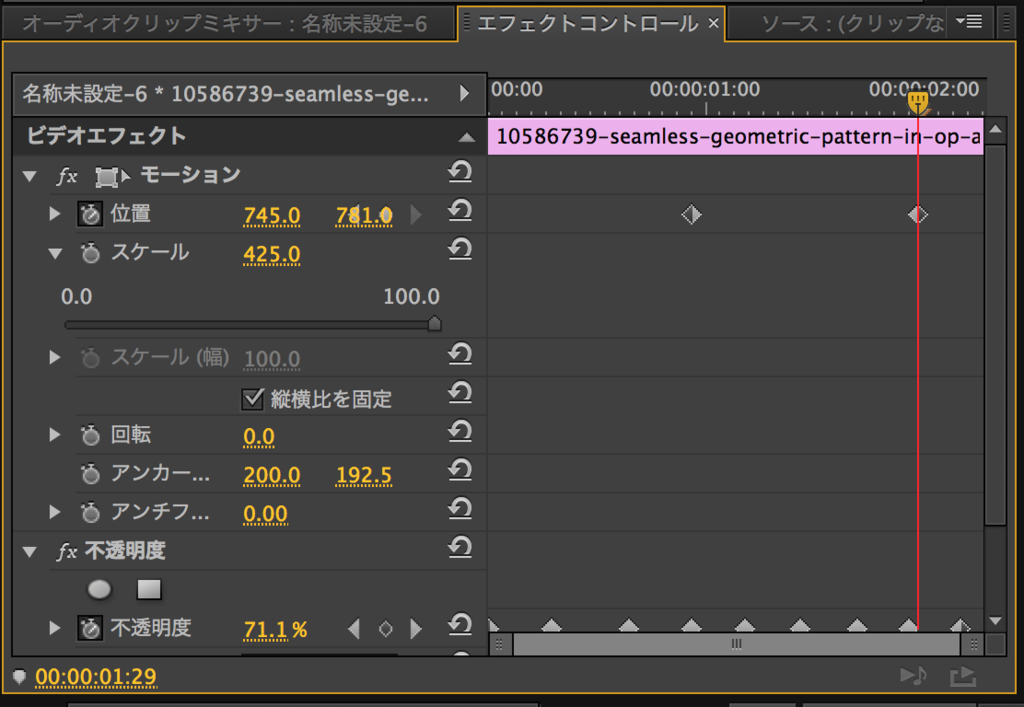Viewport: 1024px width, 707px height.
Task: Reset the 不透明度 effect header
Action: point(460,547)
